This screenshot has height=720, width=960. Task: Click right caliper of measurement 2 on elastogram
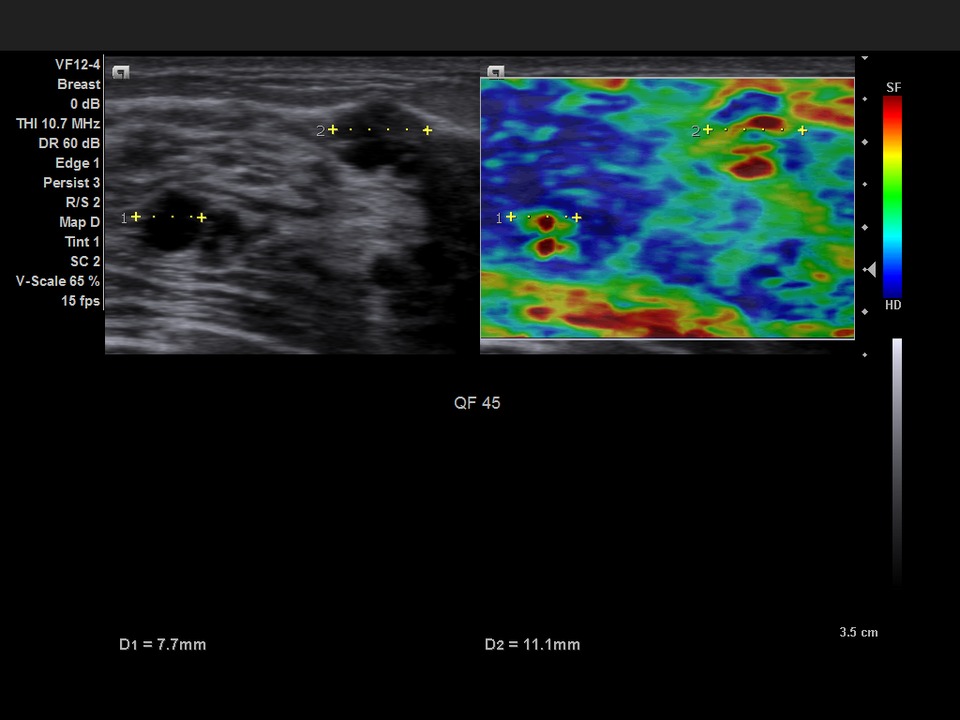click(x=802, y=130)
